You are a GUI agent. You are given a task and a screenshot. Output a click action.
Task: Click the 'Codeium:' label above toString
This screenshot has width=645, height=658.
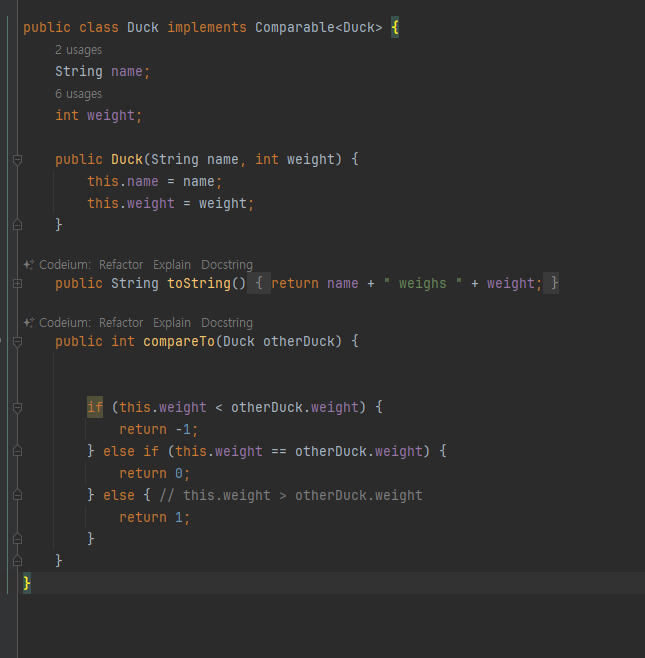[x=65, y=265]
